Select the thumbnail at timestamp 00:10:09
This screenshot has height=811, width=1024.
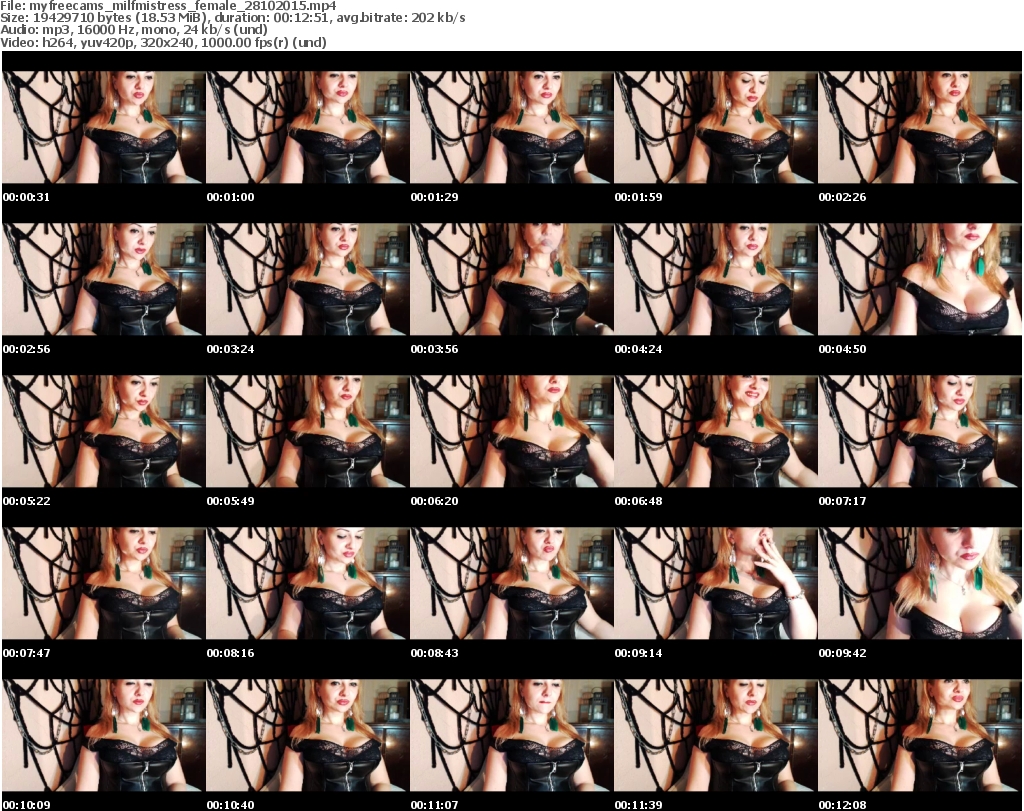pos(103,735)
